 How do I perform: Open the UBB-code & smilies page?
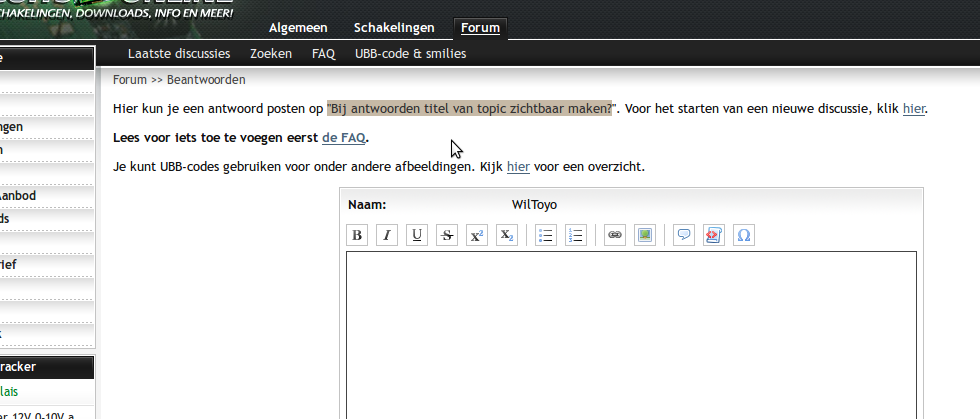[x=410, y=54]
